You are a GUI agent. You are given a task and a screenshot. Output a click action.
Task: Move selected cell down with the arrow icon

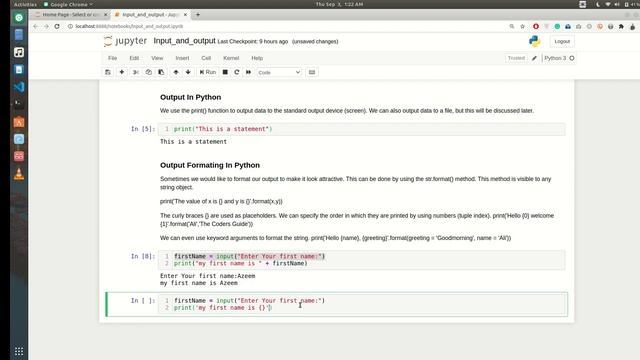tap(188, 72)
